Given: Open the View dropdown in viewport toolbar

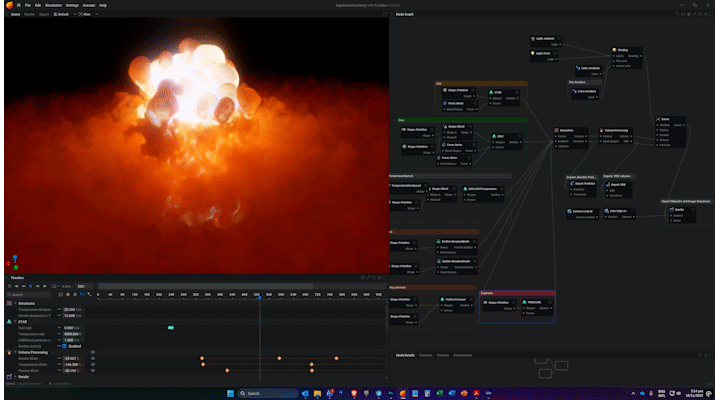Looking at the screenshot, I should tap(87, 15).
